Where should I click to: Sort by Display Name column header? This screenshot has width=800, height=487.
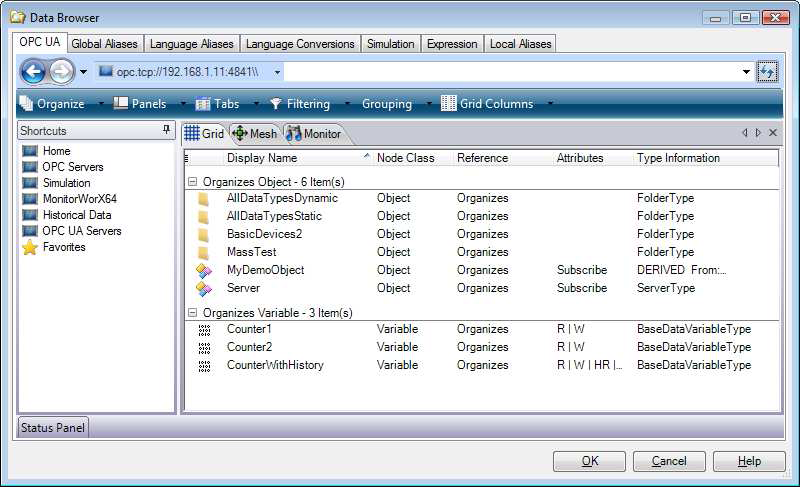tap(262, 158)
